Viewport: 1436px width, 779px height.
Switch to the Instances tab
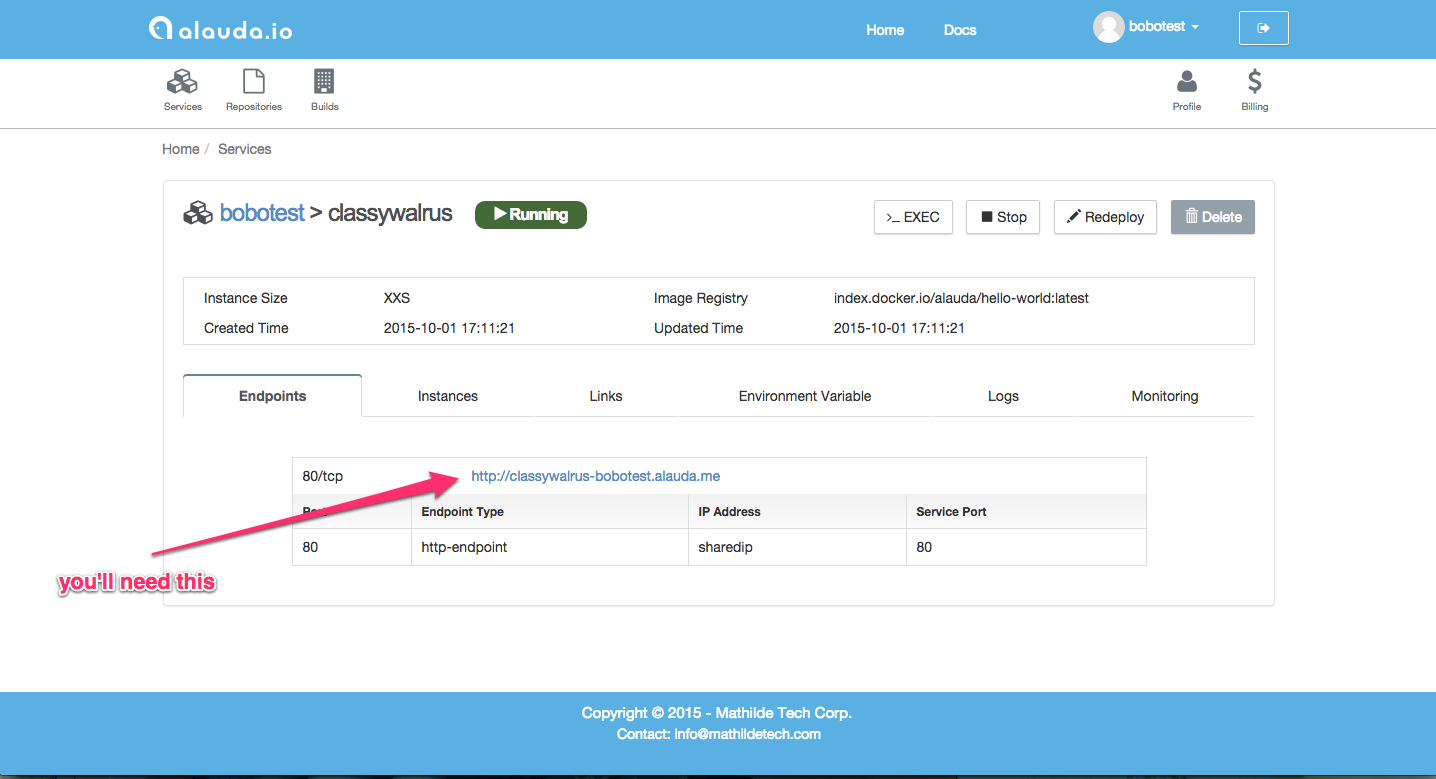click(448, 396)
